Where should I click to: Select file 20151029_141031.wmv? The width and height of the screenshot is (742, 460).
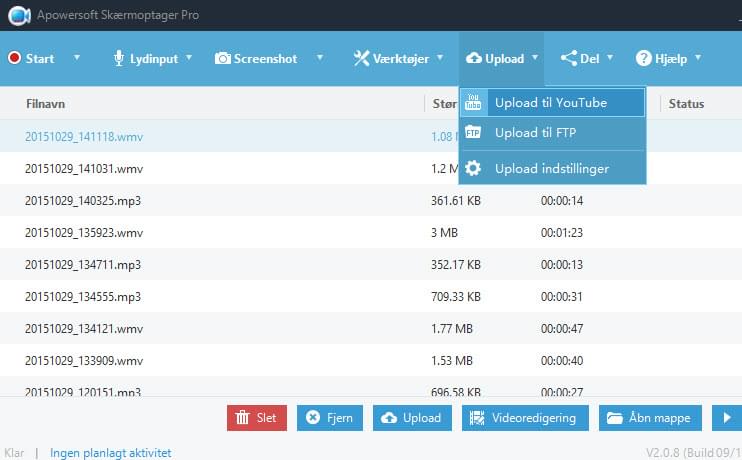tap(84, 169)
